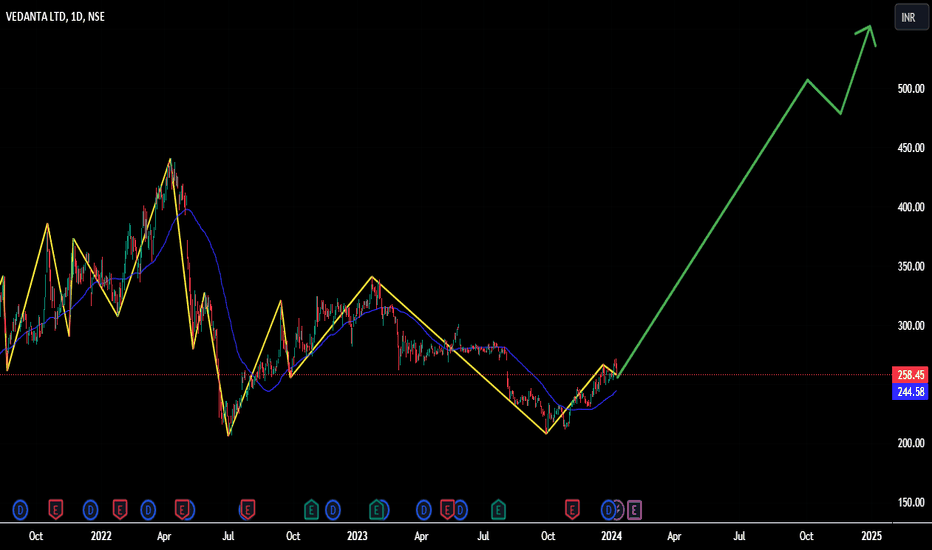932x550 pixels.
Task: Click the 2022 time axis label
Action: tap(101, 536)
